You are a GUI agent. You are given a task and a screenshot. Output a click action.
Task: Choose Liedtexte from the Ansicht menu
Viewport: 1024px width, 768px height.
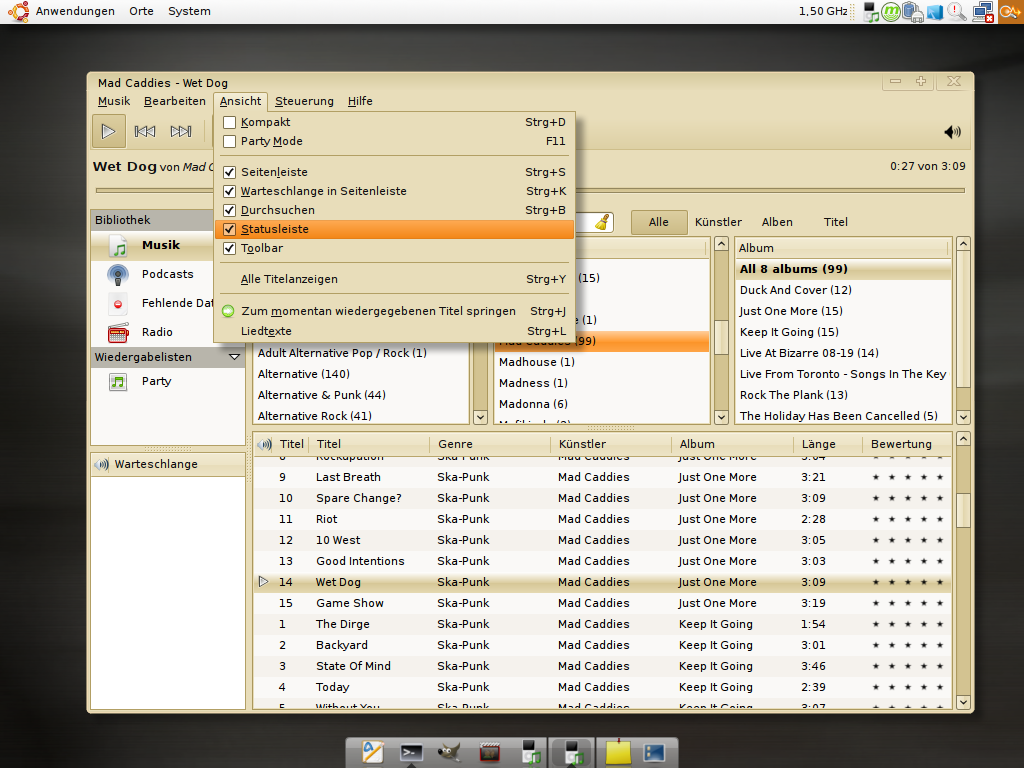click(x=266, y=331)
